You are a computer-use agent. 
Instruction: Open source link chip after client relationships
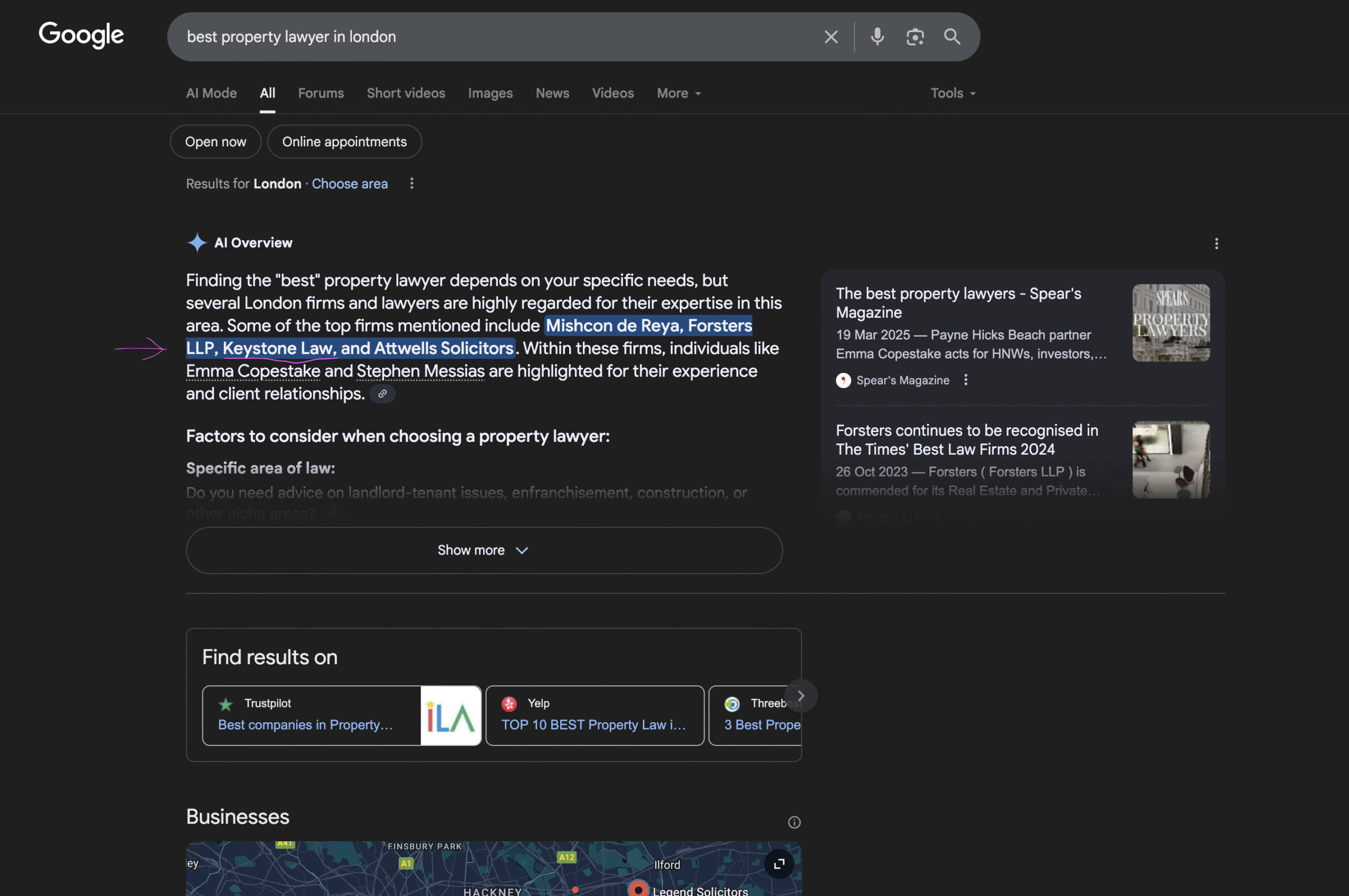(x=383, y=393)
